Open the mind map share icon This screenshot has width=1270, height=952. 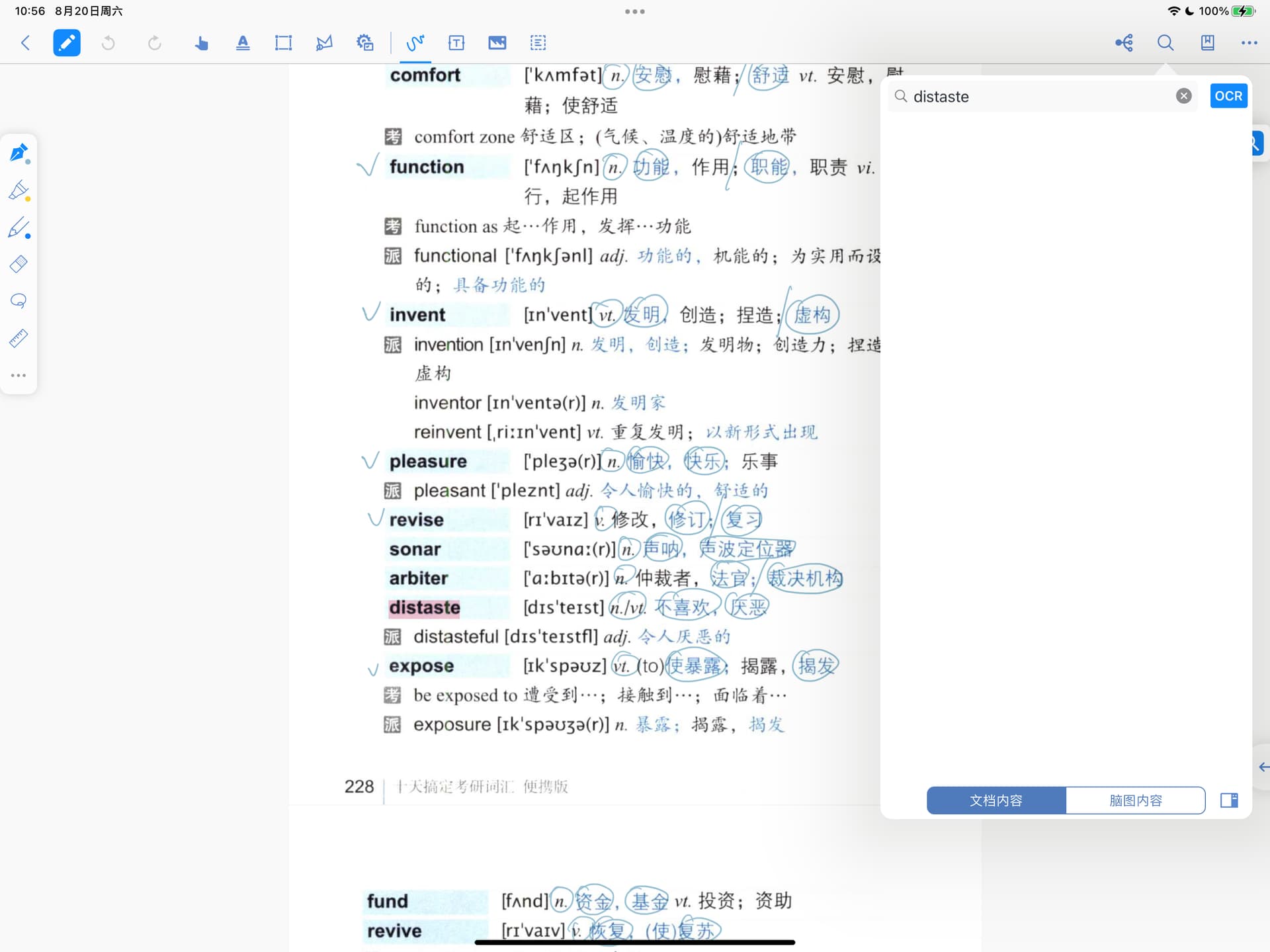[1124, 43]
